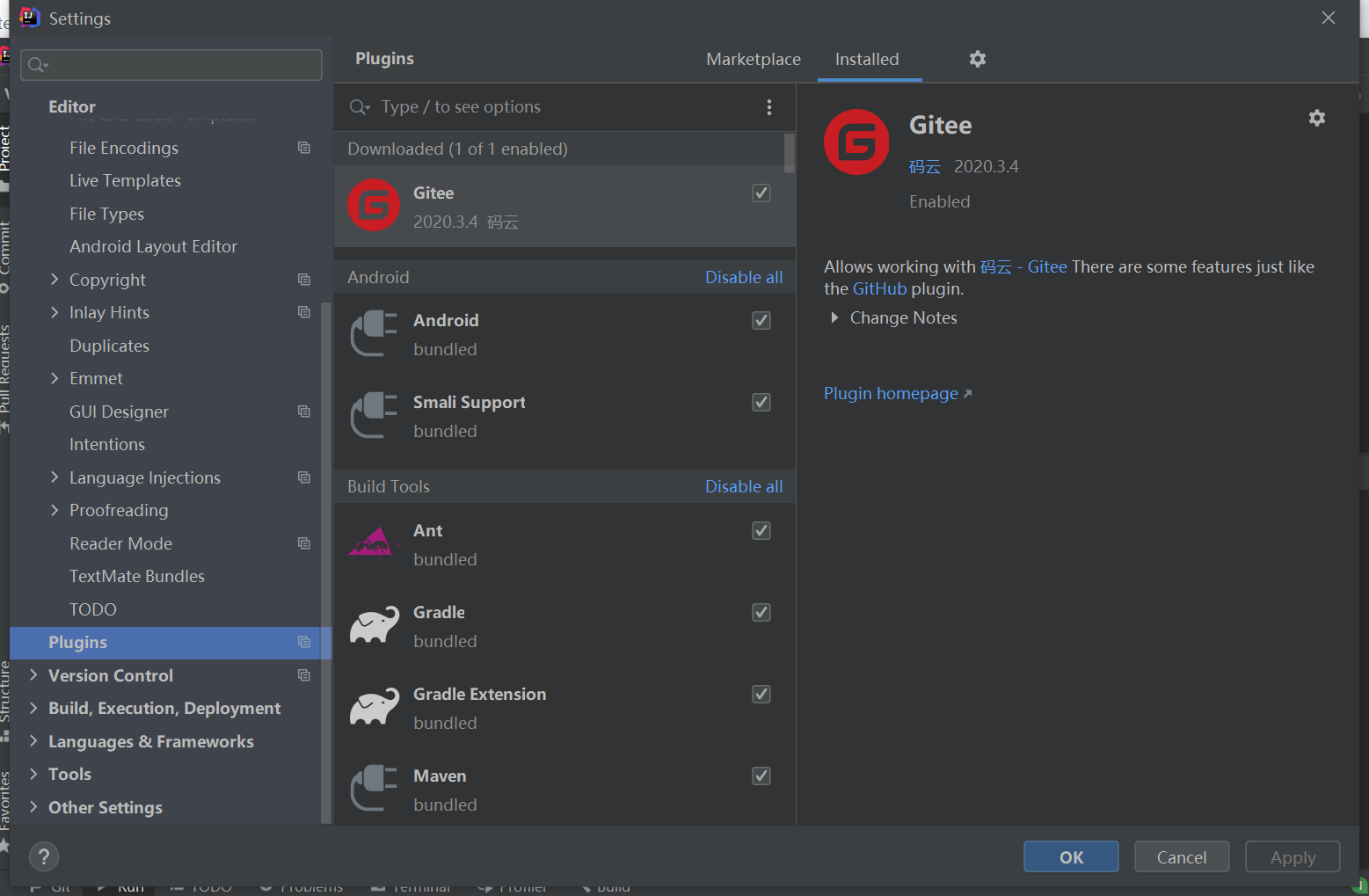Uncheck the Android plugin checkbox

click(x=761, y=320)
